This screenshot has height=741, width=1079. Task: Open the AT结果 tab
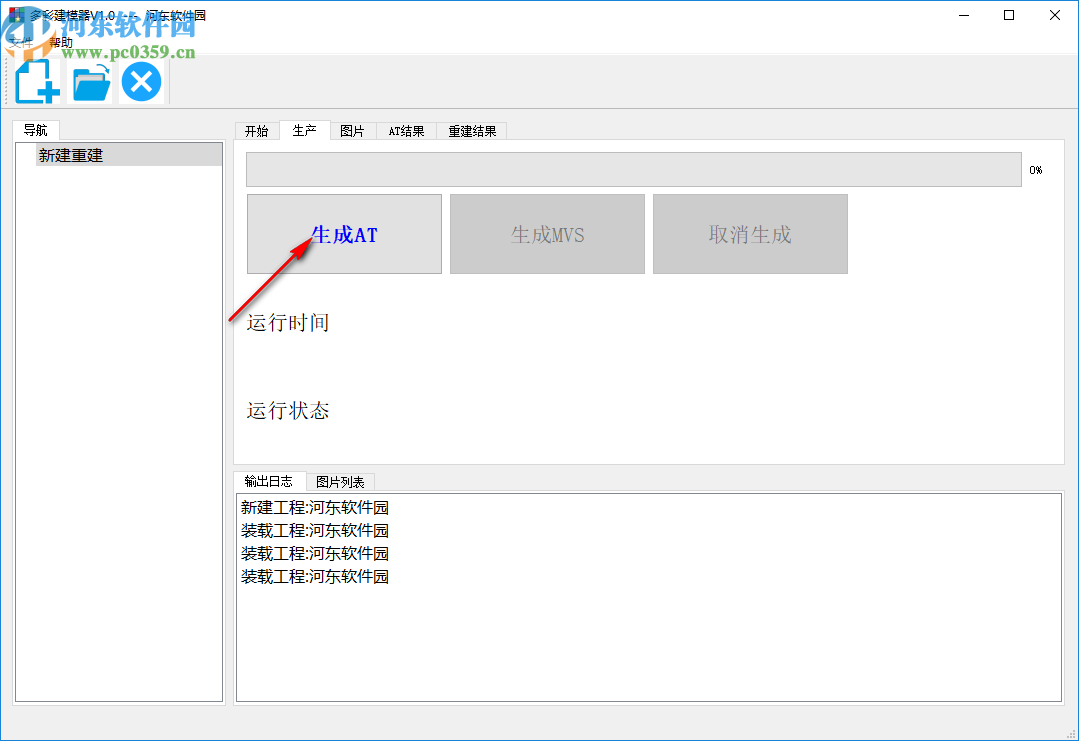coord(406,131)
